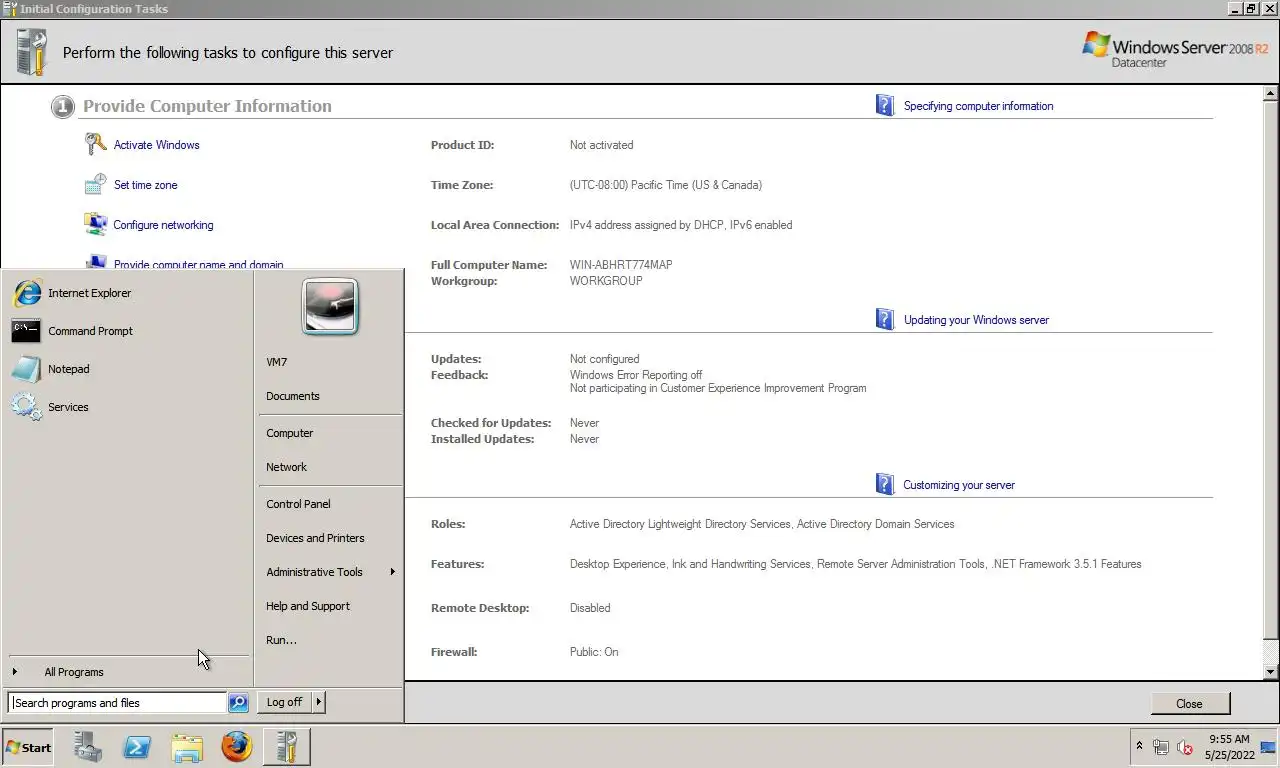Click the Set time zone clock icon
Screen dimensions: 1280x768
(x=96, y=184)
